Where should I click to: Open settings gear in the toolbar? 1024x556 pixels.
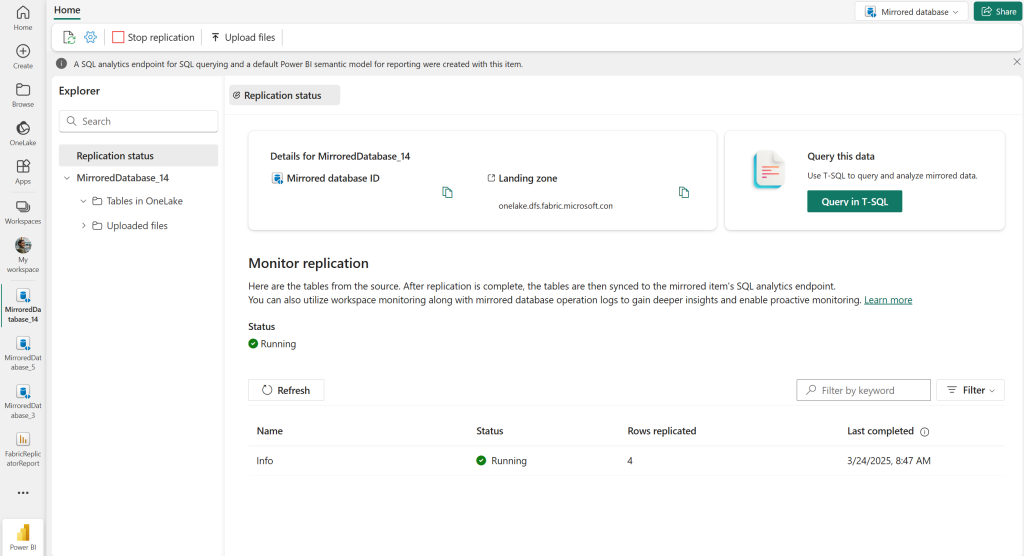pos(90,37)
